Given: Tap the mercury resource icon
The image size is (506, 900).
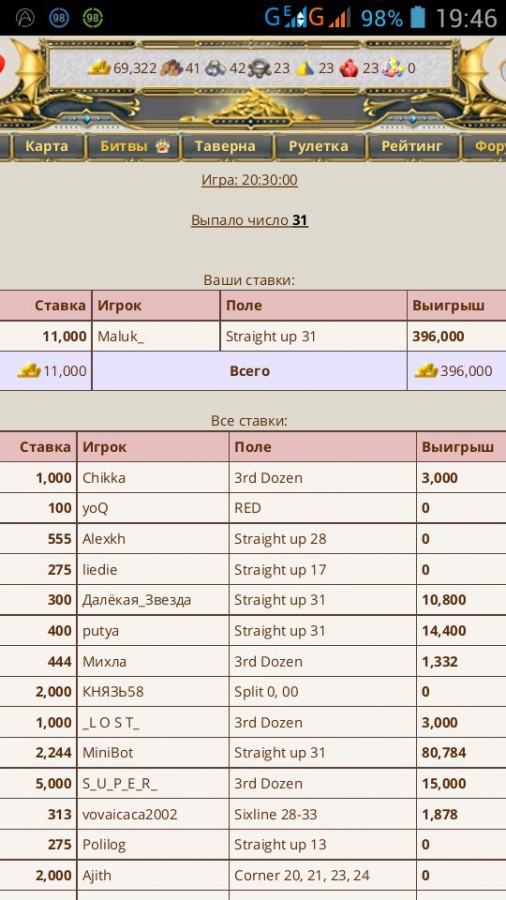Looking at the screenshot, I should point(260,68).
